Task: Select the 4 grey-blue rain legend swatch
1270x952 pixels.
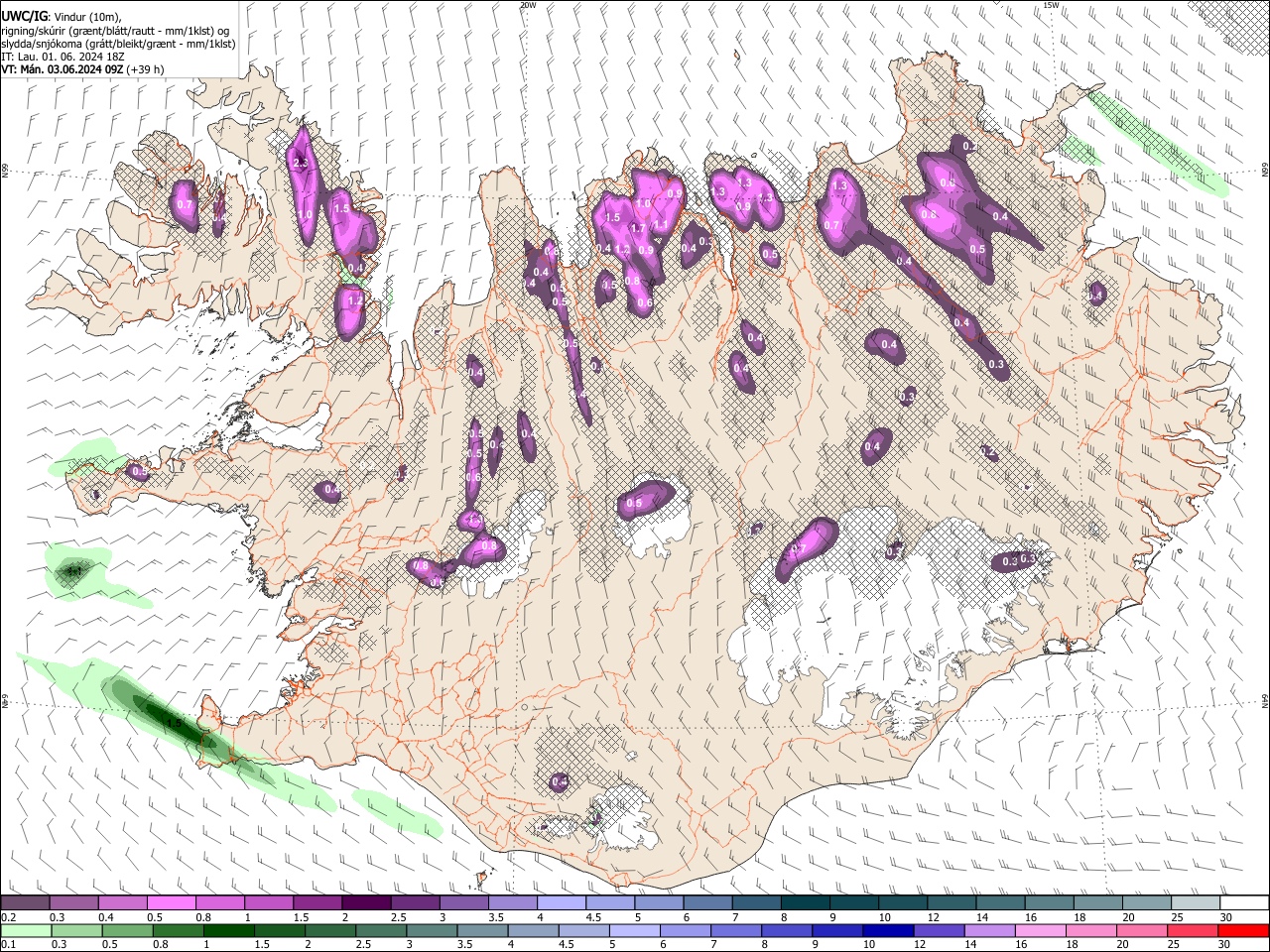Action: pyautogui.click(x=532, y=930)
